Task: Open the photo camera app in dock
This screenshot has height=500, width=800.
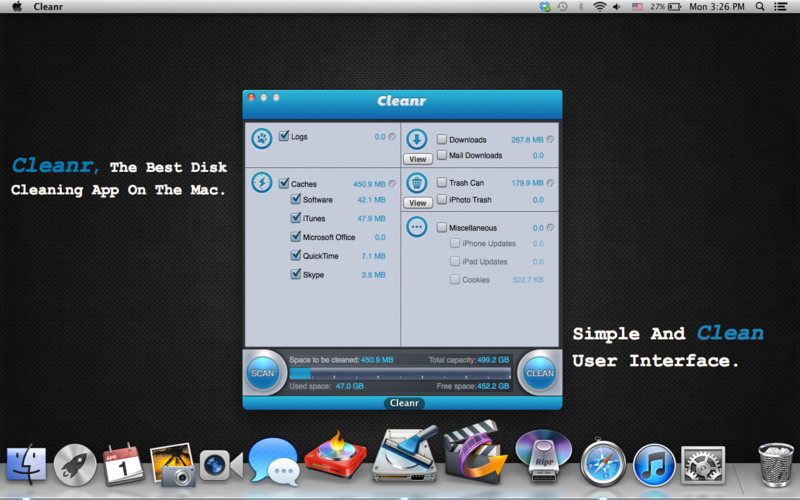Action: [172, 465]
